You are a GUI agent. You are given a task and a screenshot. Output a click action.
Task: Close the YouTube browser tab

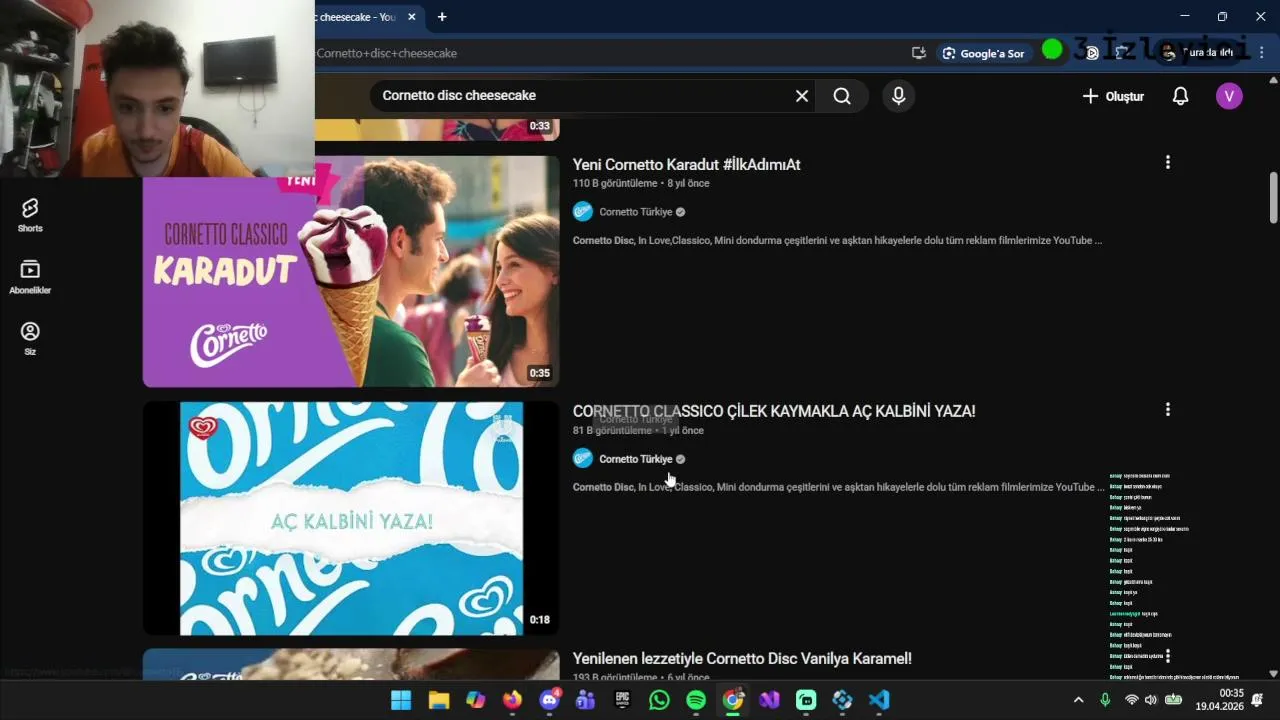pos(411,17)
